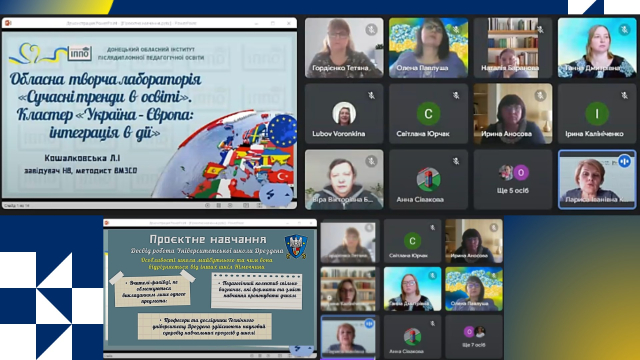Toggle the mic icon on Наталія Баранова's tile
The width and height of the screenshot is (640, 360).
pos(540,29)
